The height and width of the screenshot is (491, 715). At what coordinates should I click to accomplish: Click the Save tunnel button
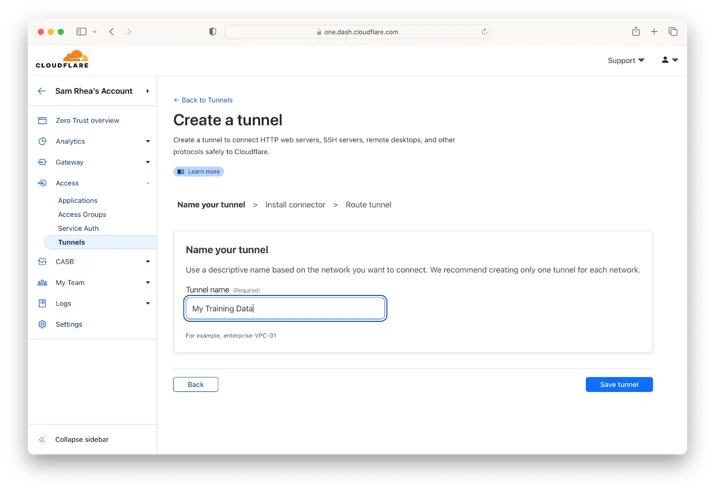point(619,384)
